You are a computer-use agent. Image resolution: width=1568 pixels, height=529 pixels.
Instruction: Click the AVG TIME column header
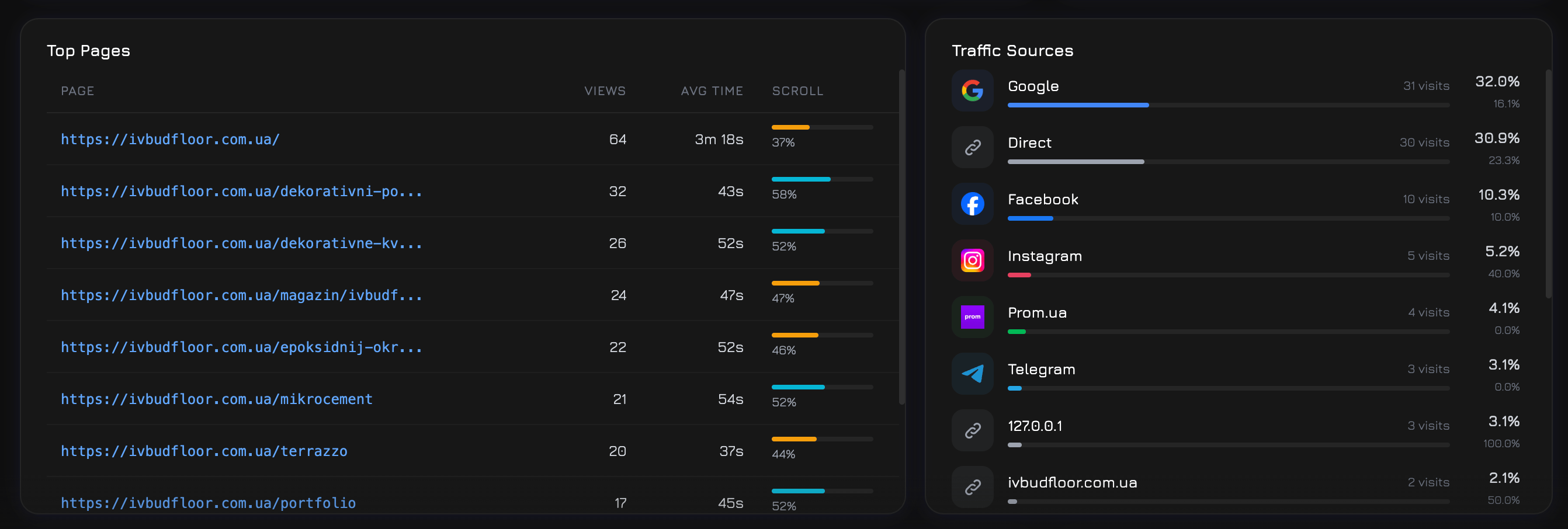tap(712, 91)
